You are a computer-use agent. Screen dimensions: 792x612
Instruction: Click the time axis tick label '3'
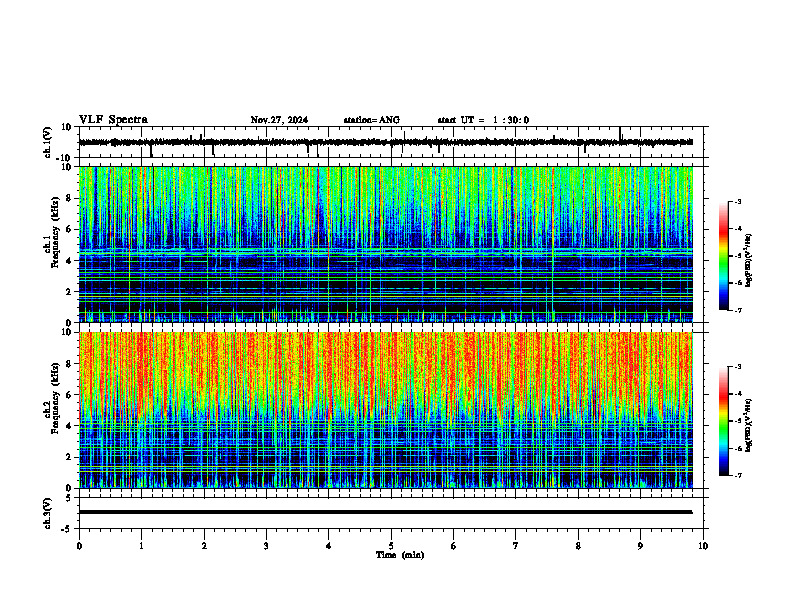(x=266, y=546)
